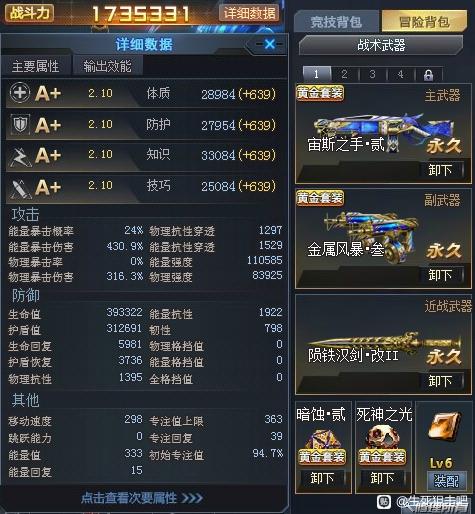Select the locked loadout slot padlock
The width and height of the screenshot is (475, 514).
(x=428, y=75)
